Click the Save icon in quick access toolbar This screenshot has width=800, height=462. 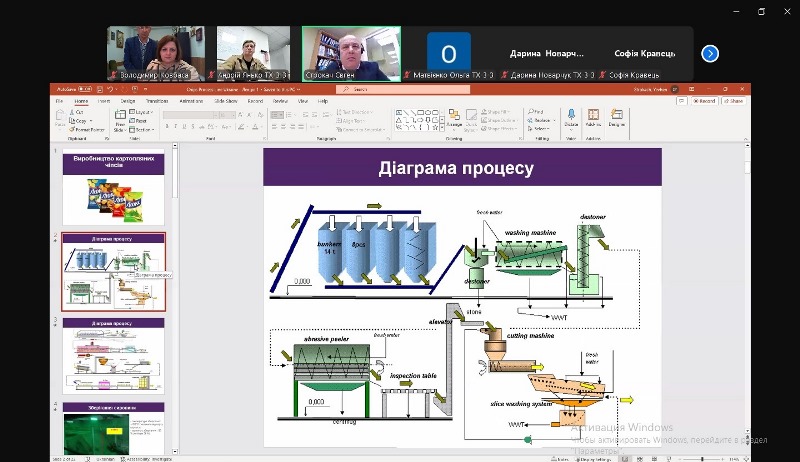point(100,89)
